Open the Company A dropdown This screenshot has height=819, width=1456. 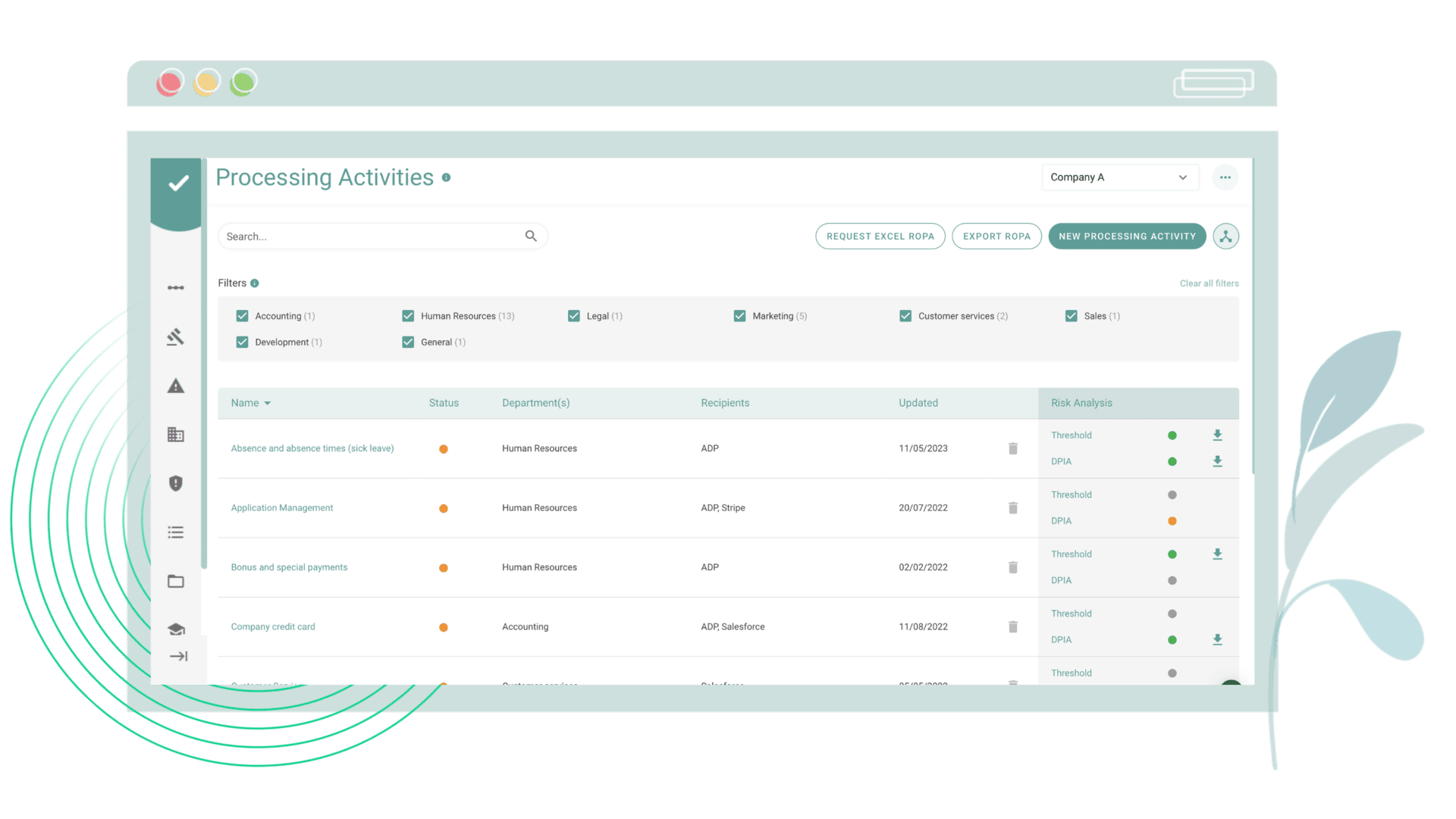point(1120,177)
